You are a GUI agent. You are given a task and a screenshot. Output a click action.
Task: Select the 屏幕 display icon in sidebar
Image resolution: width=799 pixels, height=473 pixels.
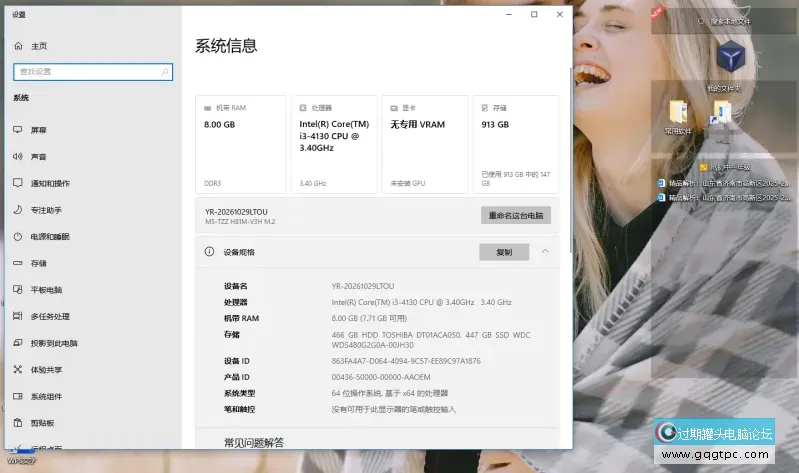tap(18, 129)
